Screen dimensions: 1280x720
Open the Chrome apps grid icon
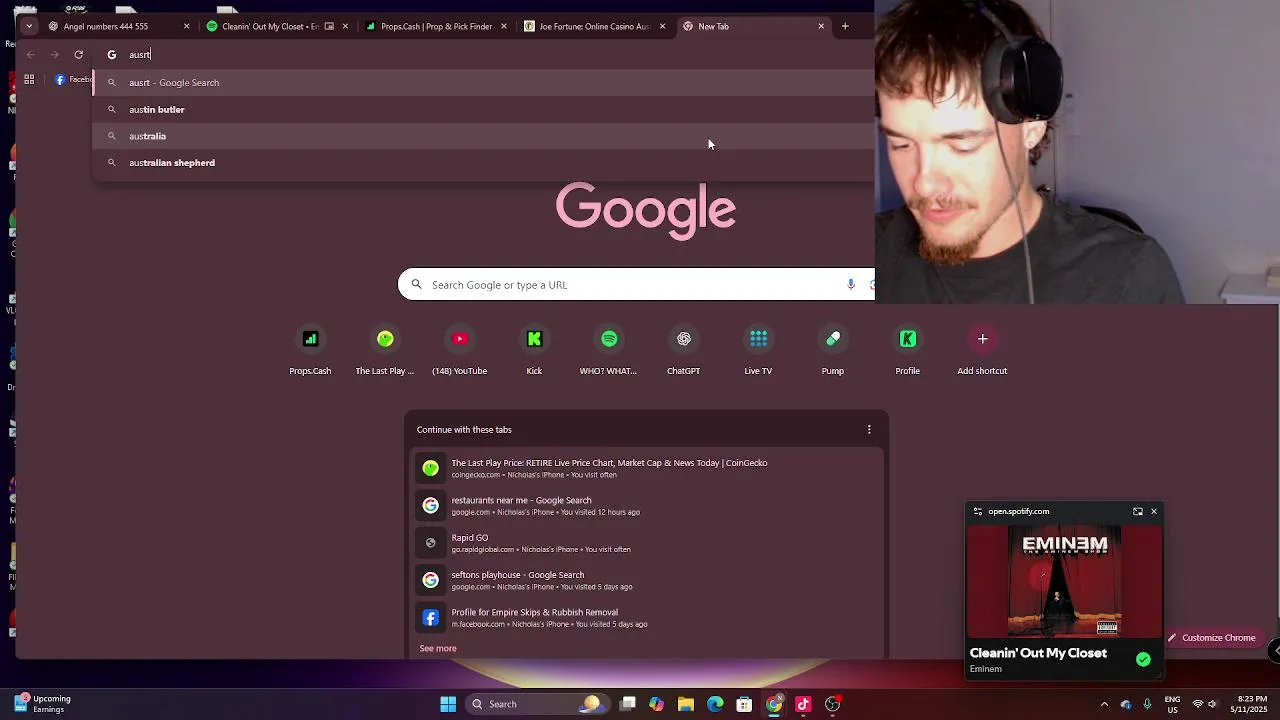(29, 79)
